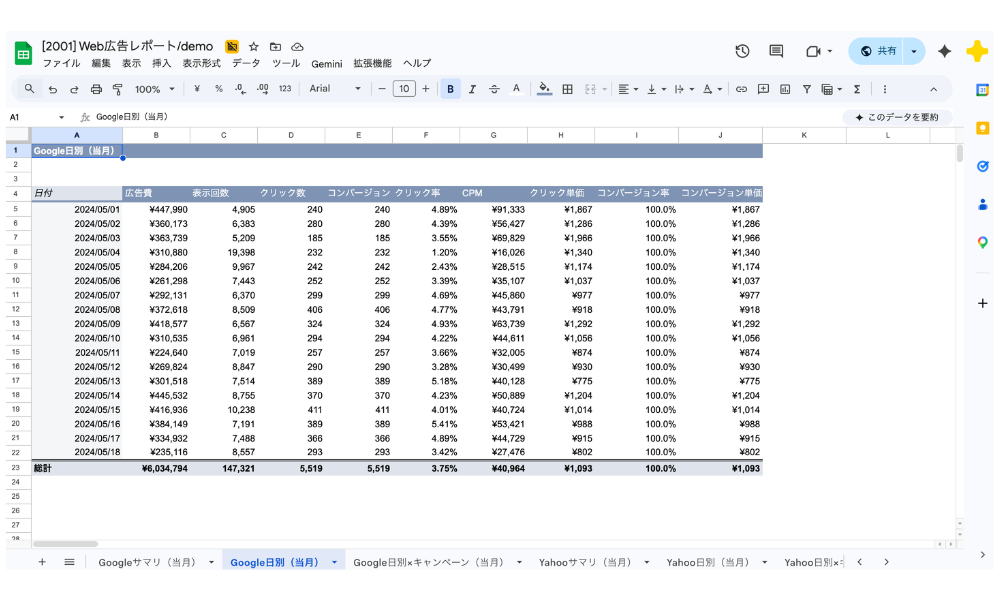Switch to the Yahooサマリ（当月） sheet tab
The image size is (1000, 600).
point(585,562)
